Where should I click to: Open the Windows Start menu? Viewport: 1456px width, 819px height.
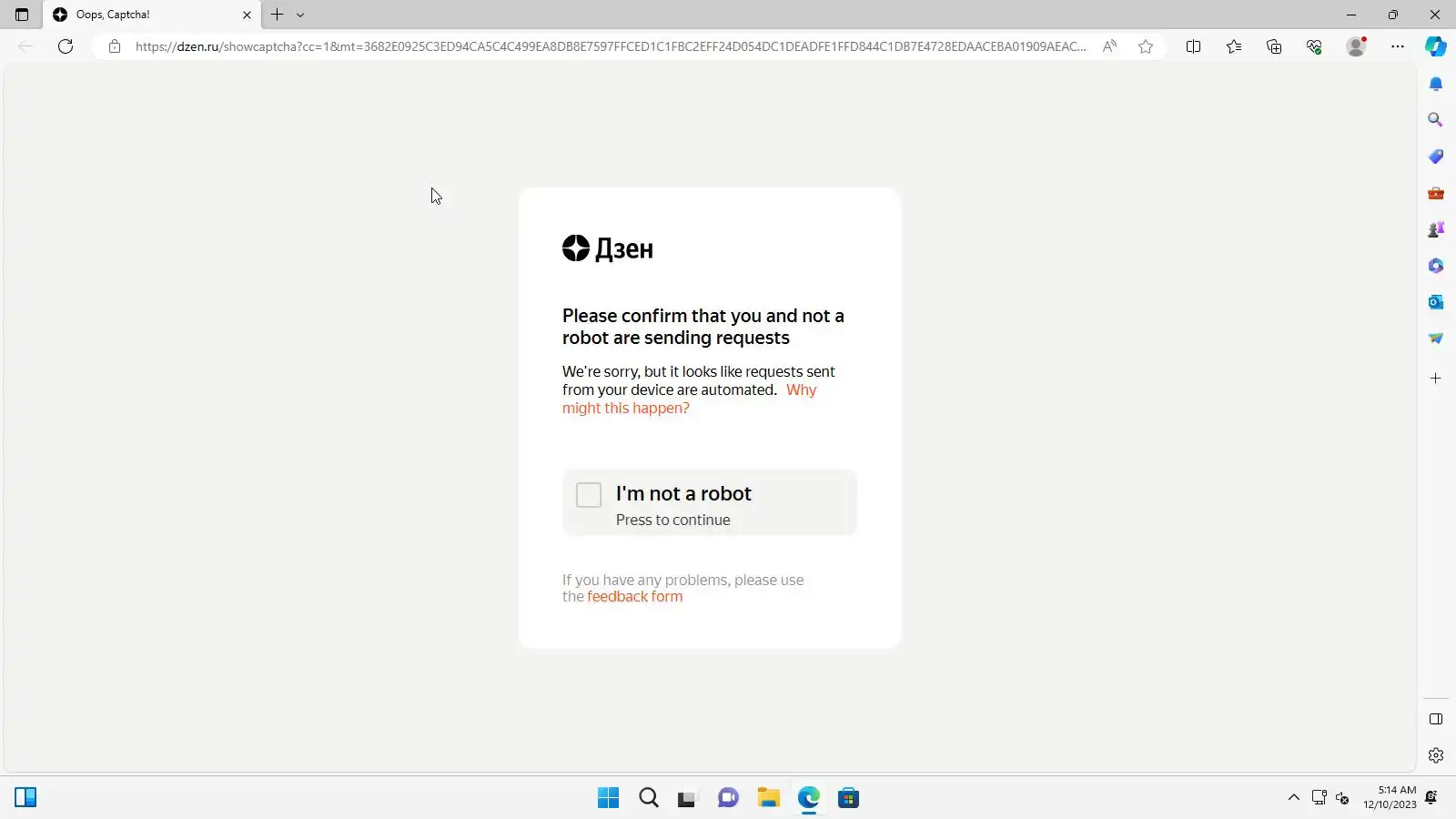pyautogui.click(x=608, y=798)
